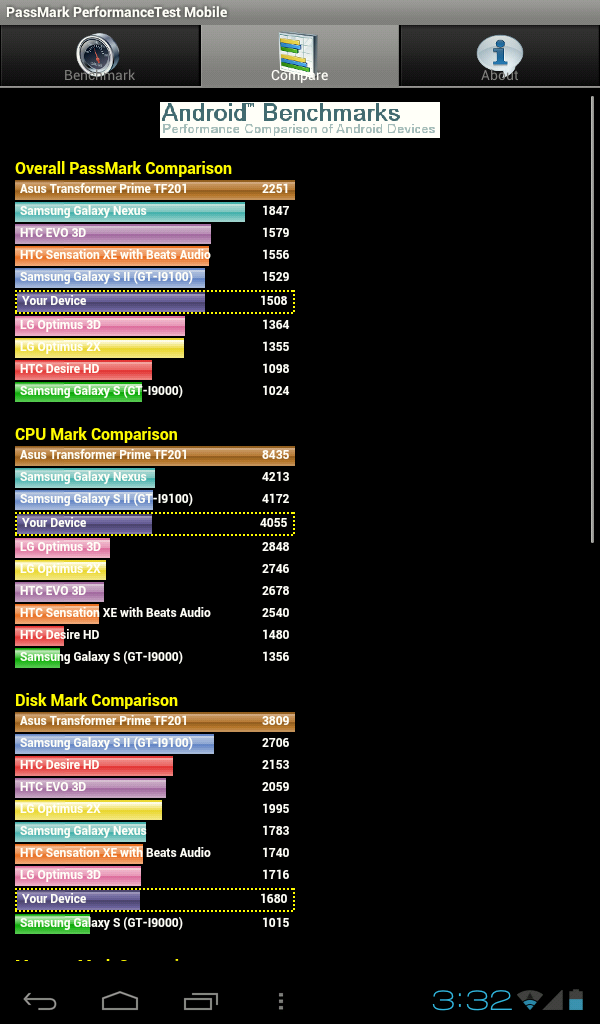Viewport: 600px width, 1024px height.
Task: Select Your Device overall row 1508
Action: click(x=155, y=301)
